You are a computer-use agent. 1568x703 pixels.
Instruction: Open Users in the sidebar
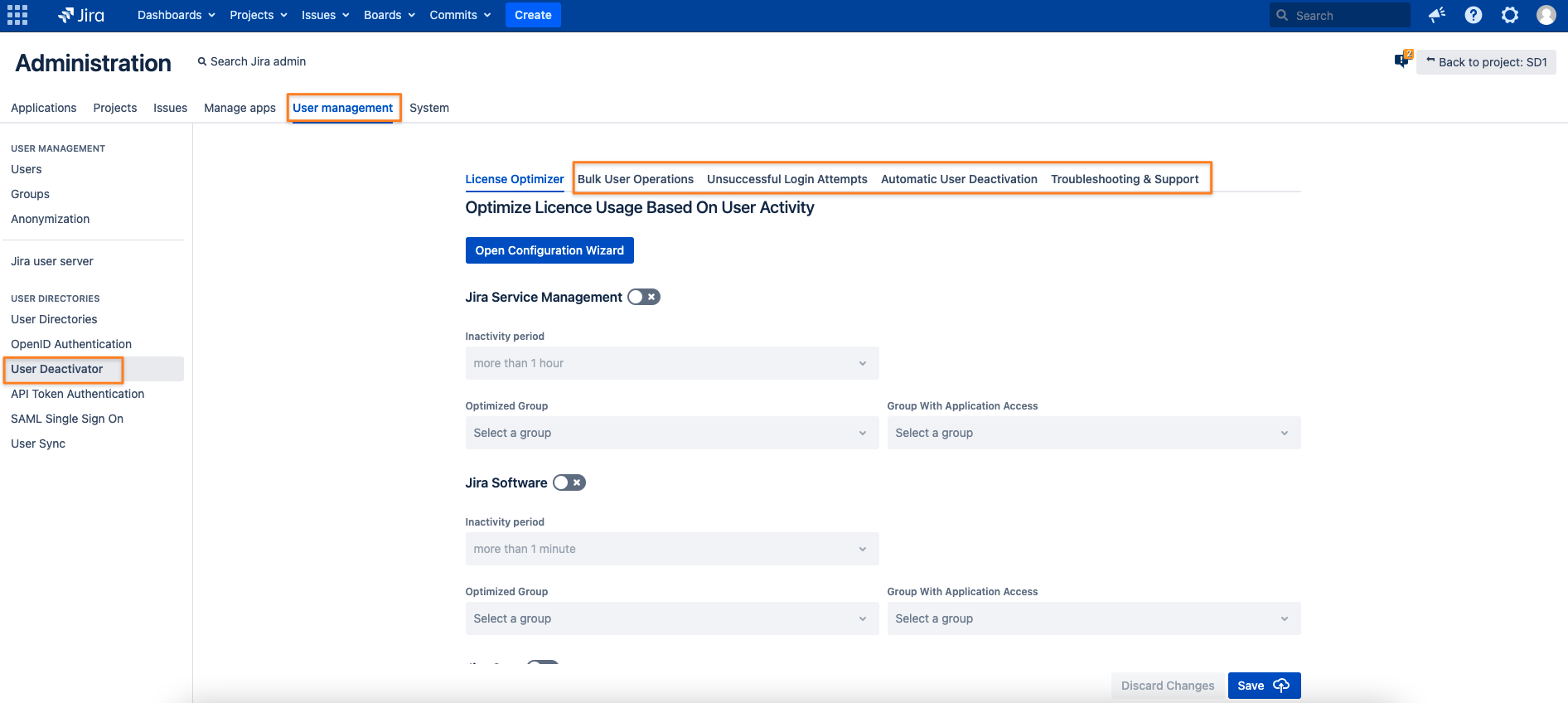pos(27,169)
